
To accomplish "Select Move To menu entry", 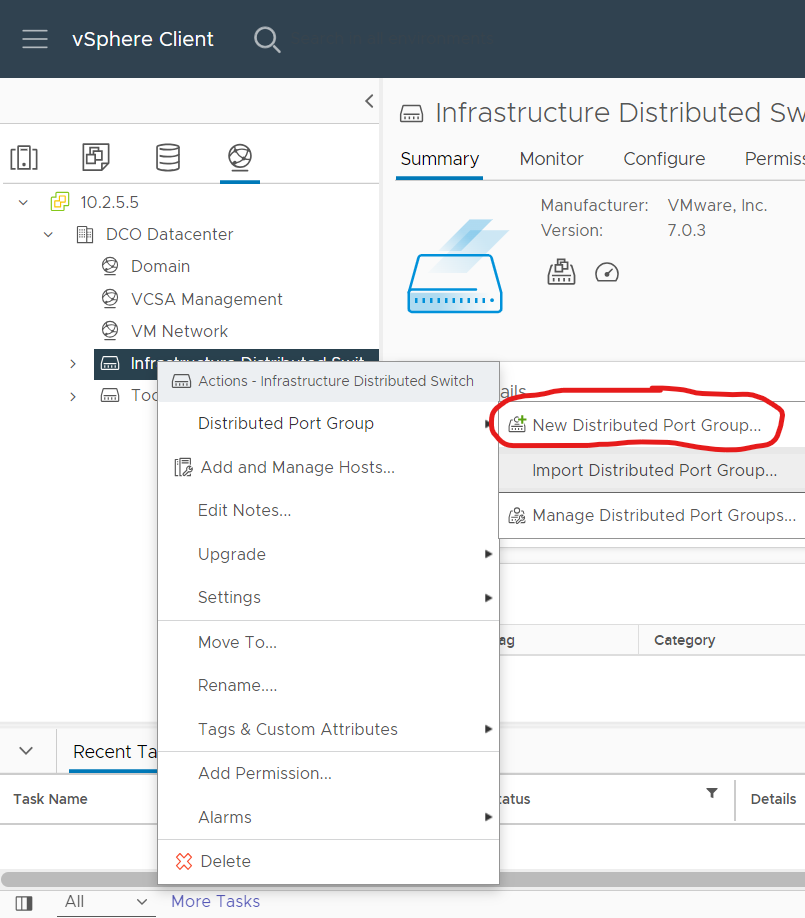I will click(328, 642).
